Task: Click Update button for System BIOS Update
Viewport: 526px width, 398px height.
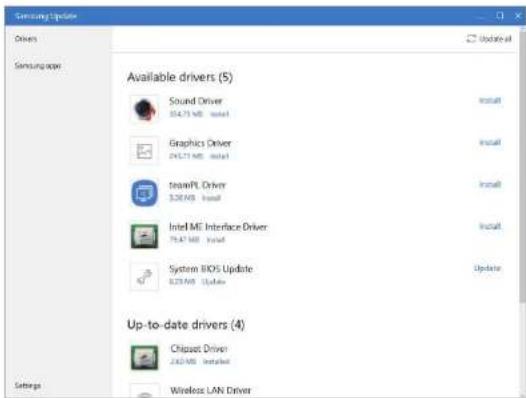Action: tap(487, 268)
